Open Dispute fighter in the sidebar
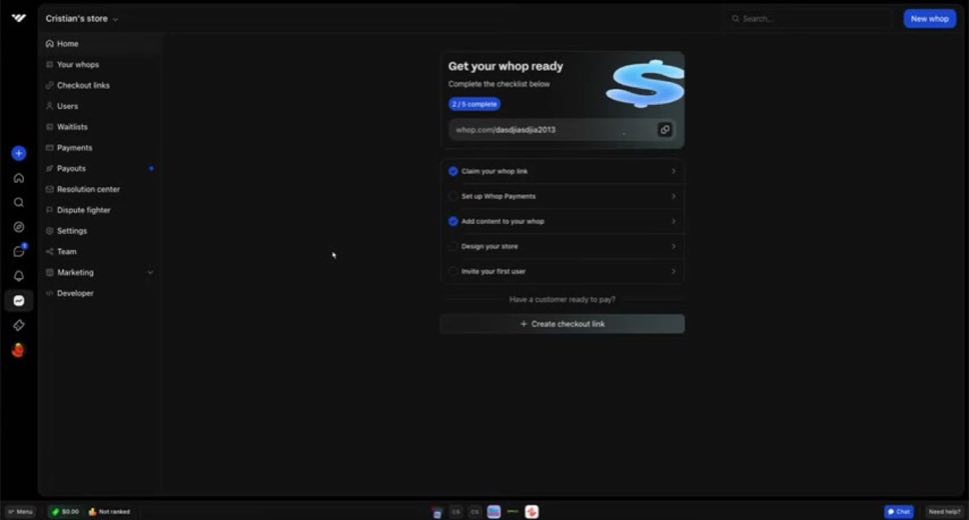Viewport: 969px width, 520px height. [x=100, y=210]
